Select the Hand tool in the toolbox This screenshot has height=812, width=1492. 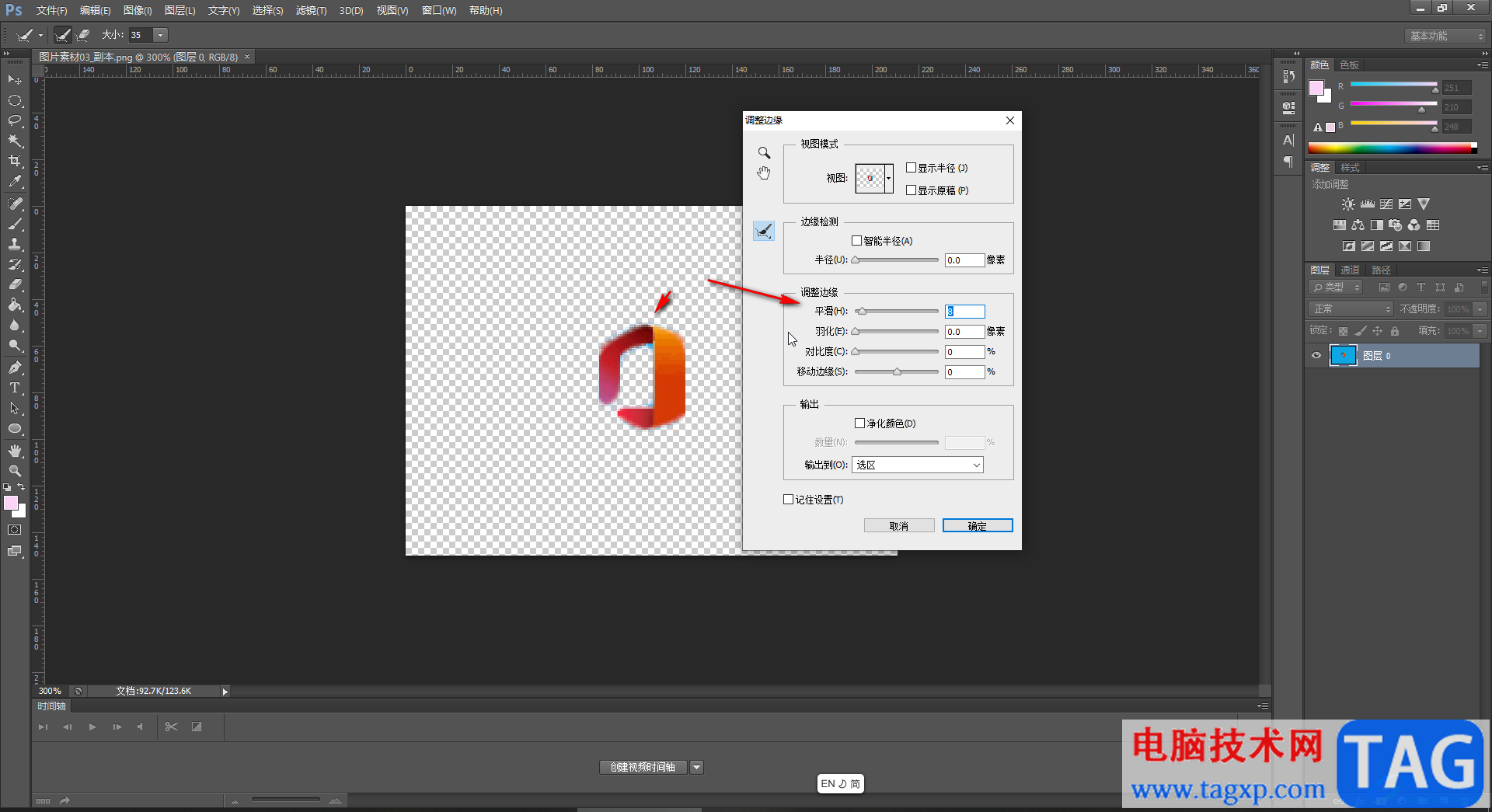coord(15,451)
